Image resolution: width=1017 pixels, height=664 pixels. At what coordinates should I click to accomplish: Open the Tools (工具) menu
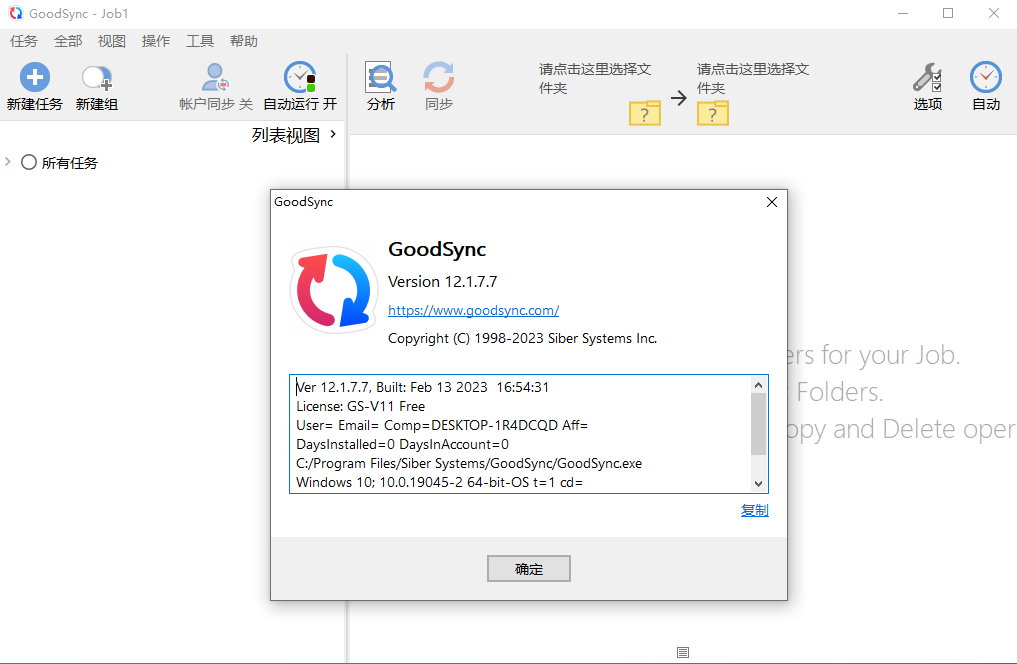click(x=200, y=41)
